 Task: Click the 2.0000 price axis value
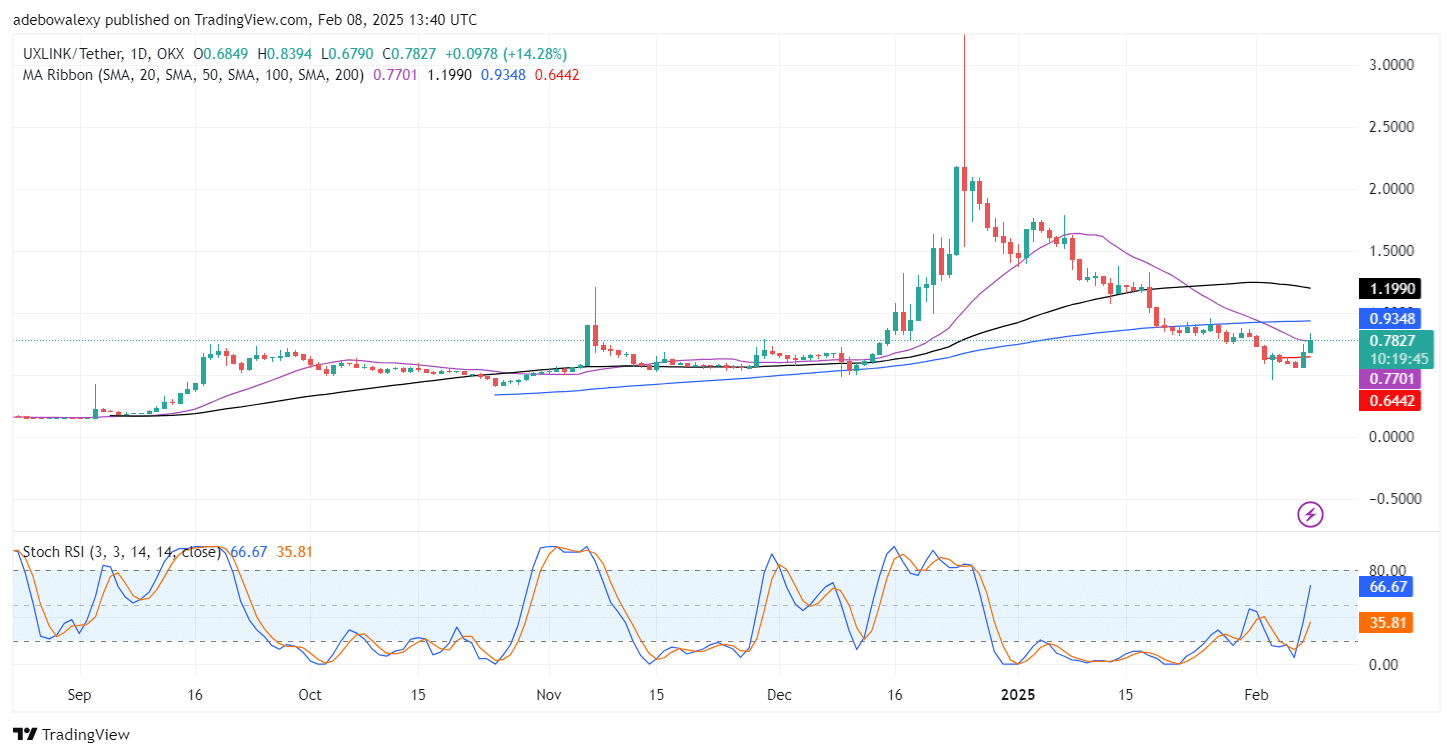tap(1389, 189)
